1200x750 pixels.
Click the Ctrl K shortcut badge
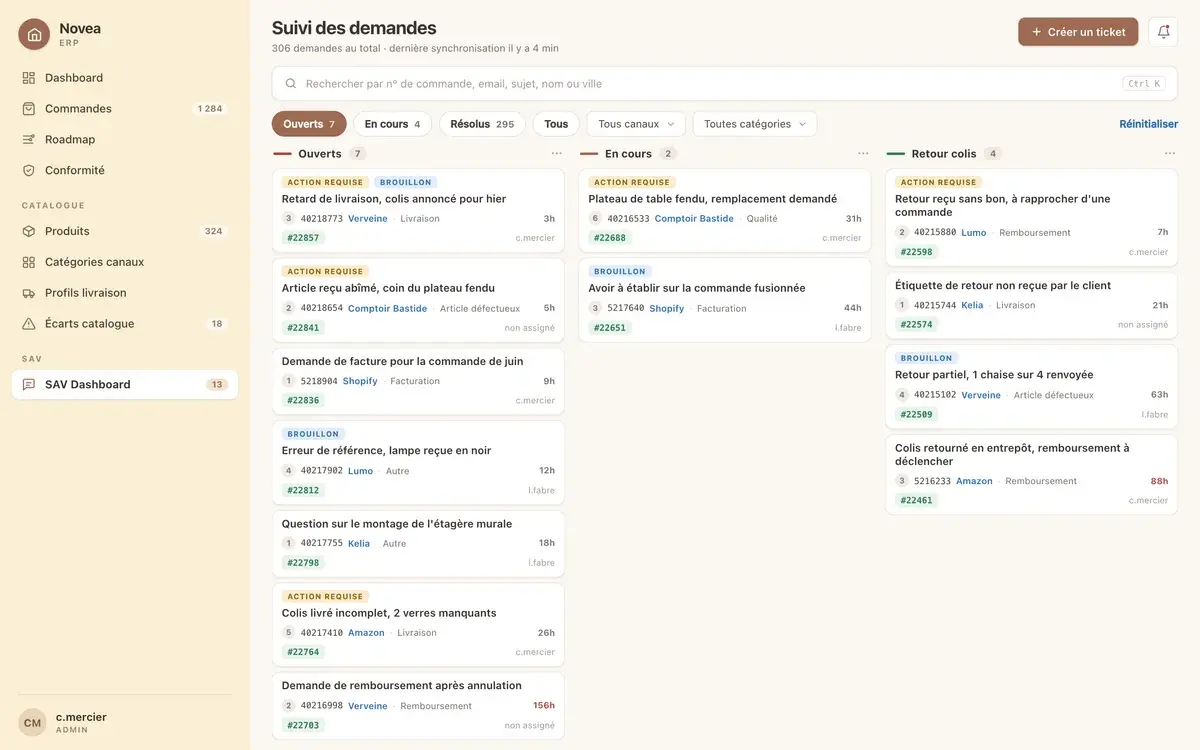tap(1144, 84)
